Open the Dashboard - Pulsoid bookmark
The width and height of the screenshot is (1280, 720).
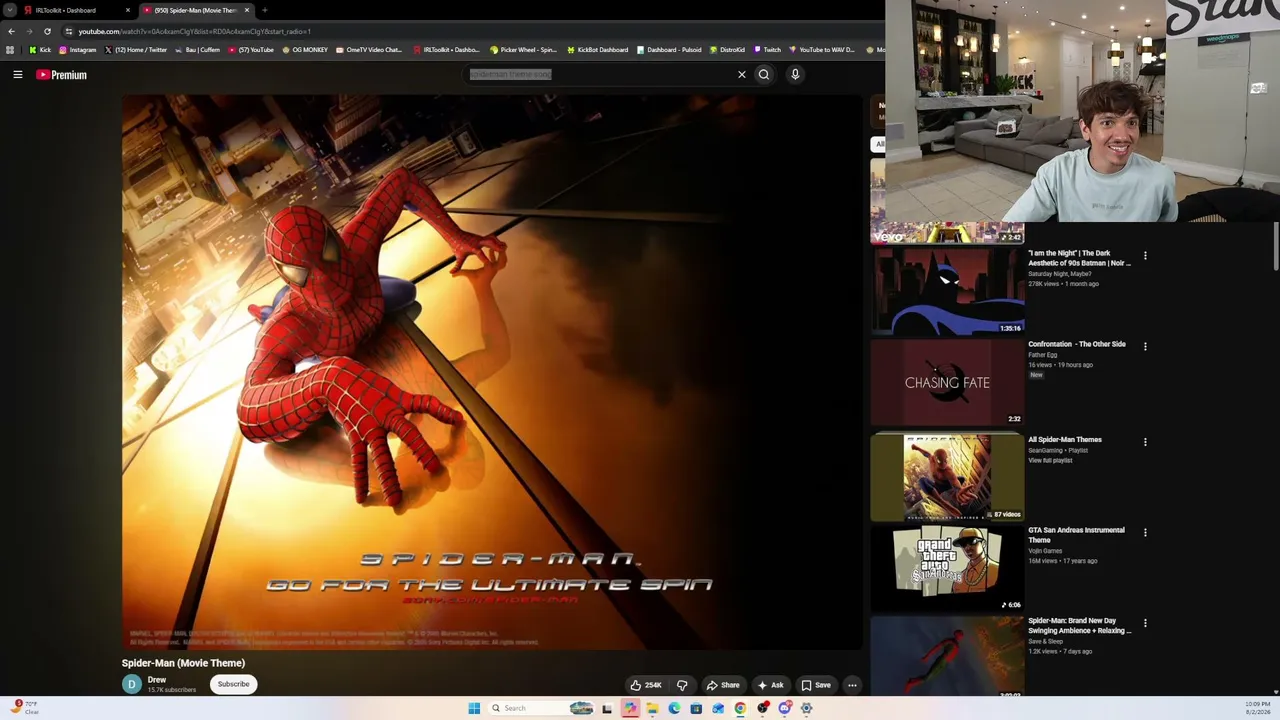click(669, 50)
